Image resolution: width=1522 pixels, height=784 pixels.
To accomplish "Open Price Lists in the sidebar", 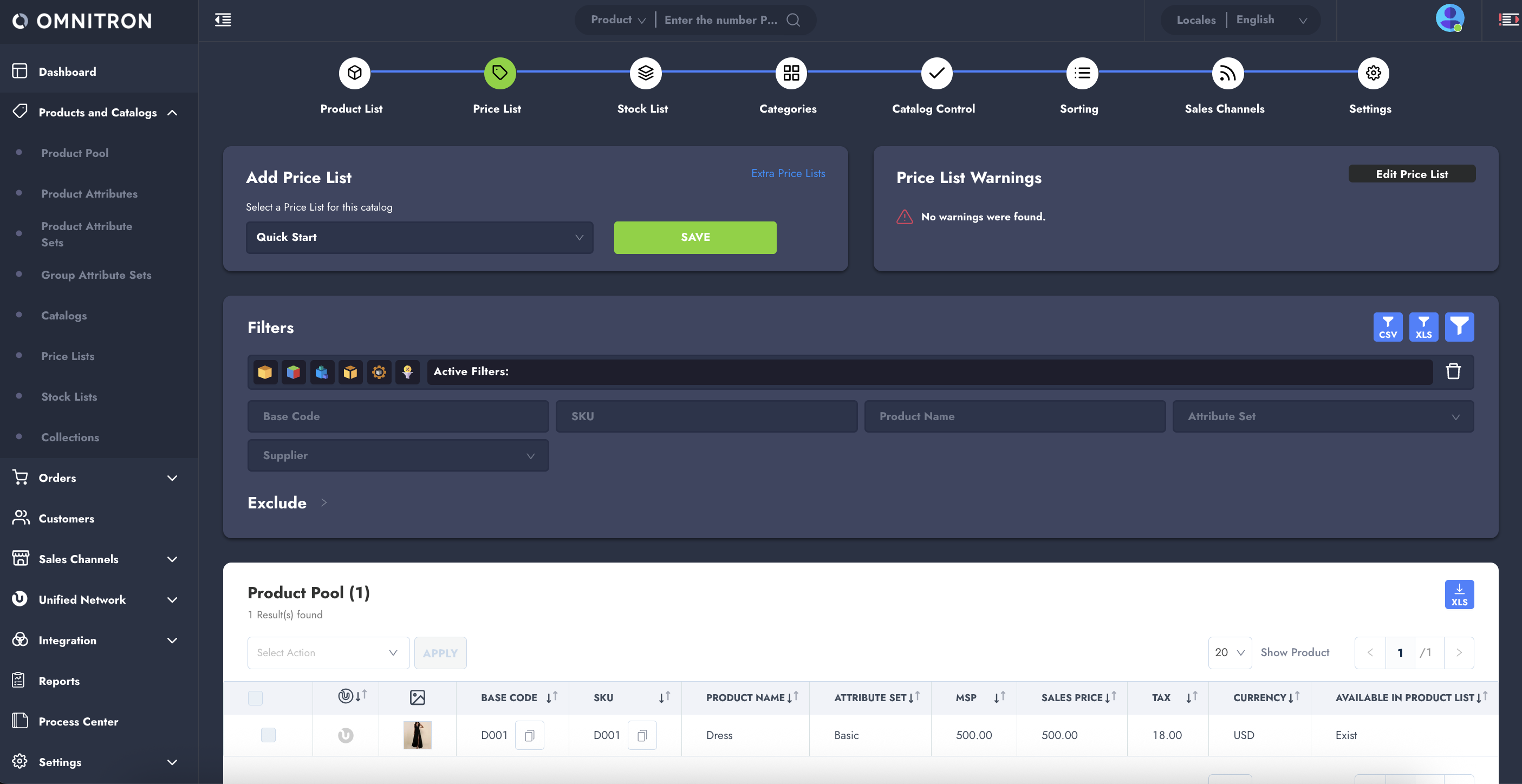I will pos(67,356).
